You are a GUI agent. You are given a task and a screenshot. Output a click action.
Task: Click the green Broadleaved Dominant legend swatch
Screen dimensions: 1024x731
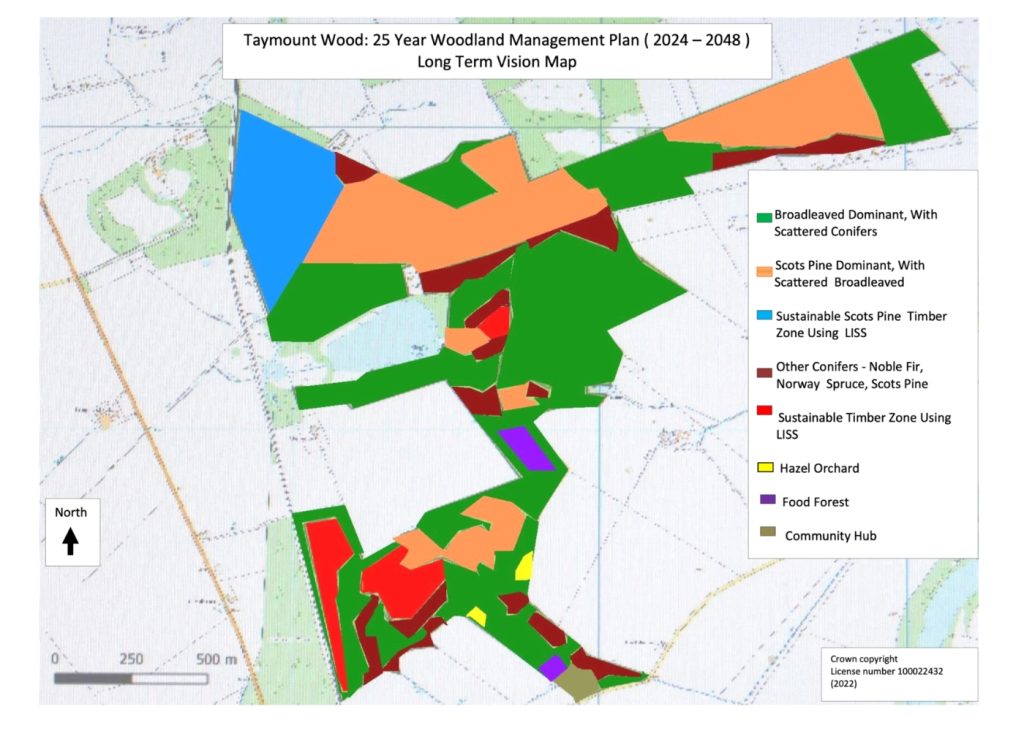pos(764,218)
